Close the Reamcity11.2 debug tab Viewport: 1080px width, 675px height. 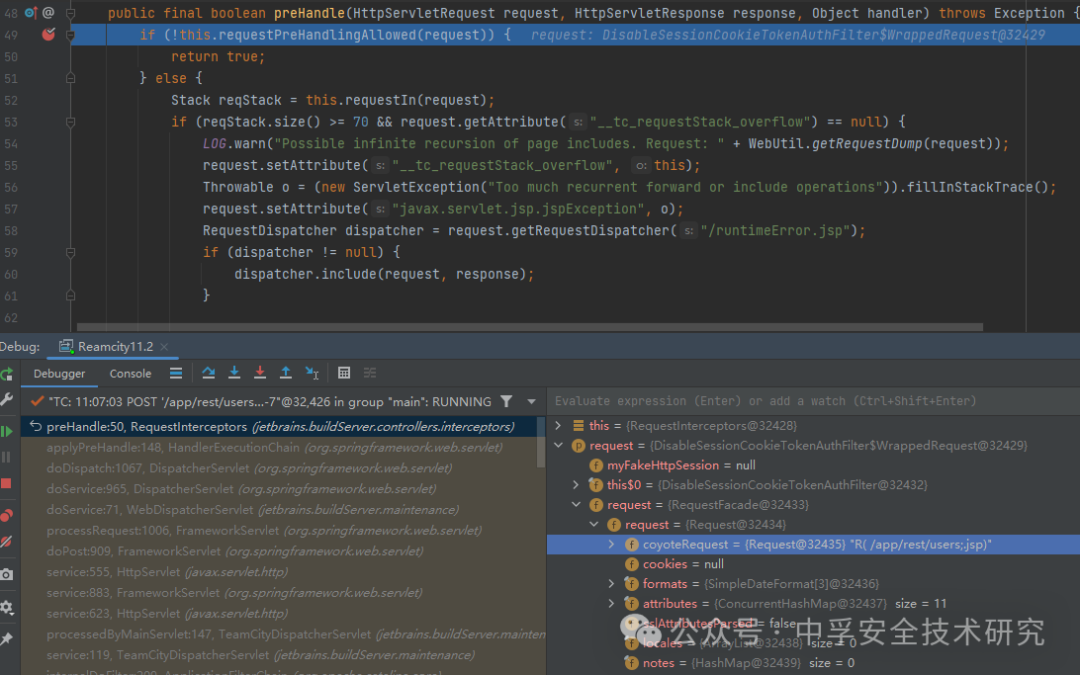pyautogui.click(x=164, y=347)
